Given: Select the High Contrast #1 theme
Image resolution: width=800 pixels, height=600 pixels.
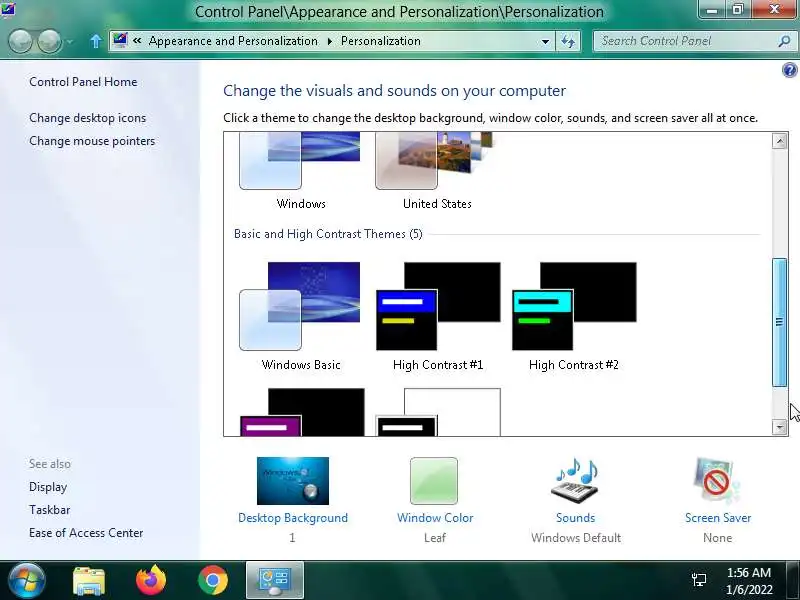Looking at the screenshot, I should pyautogui.click(x=438, y=316).
